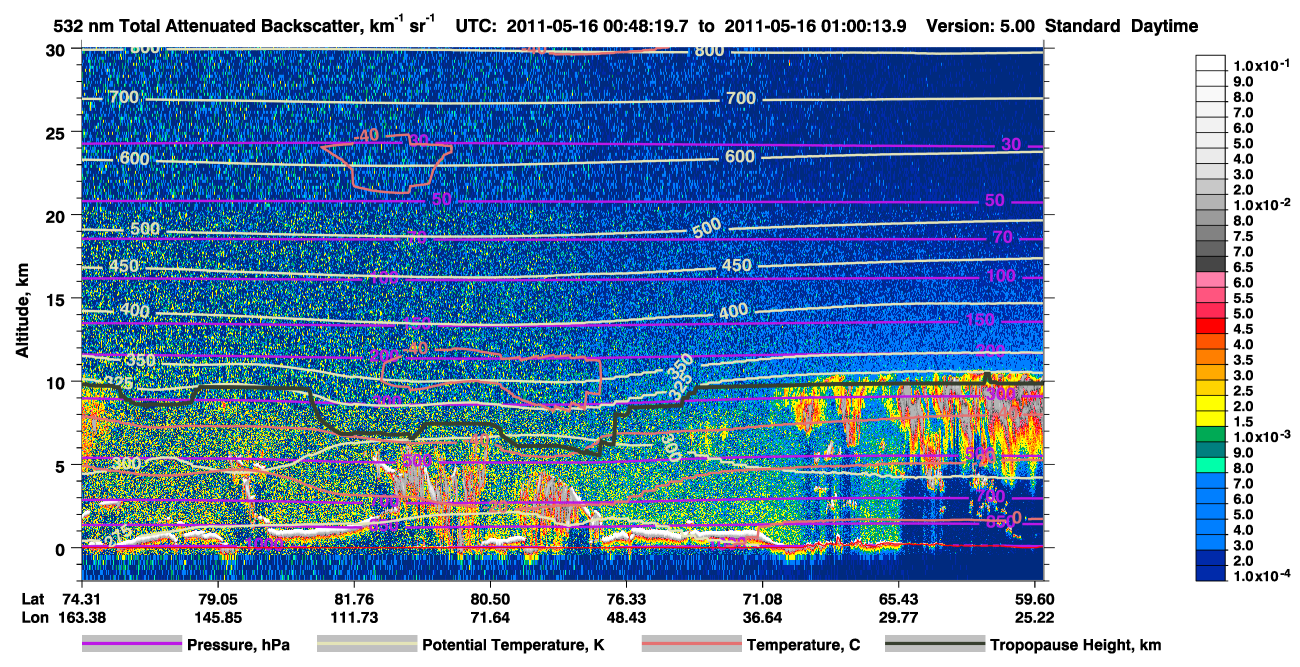Screen dimensions: 1300x667
Task: Click magenta pressure contour label 100 at right
Action: point(1001,276)
